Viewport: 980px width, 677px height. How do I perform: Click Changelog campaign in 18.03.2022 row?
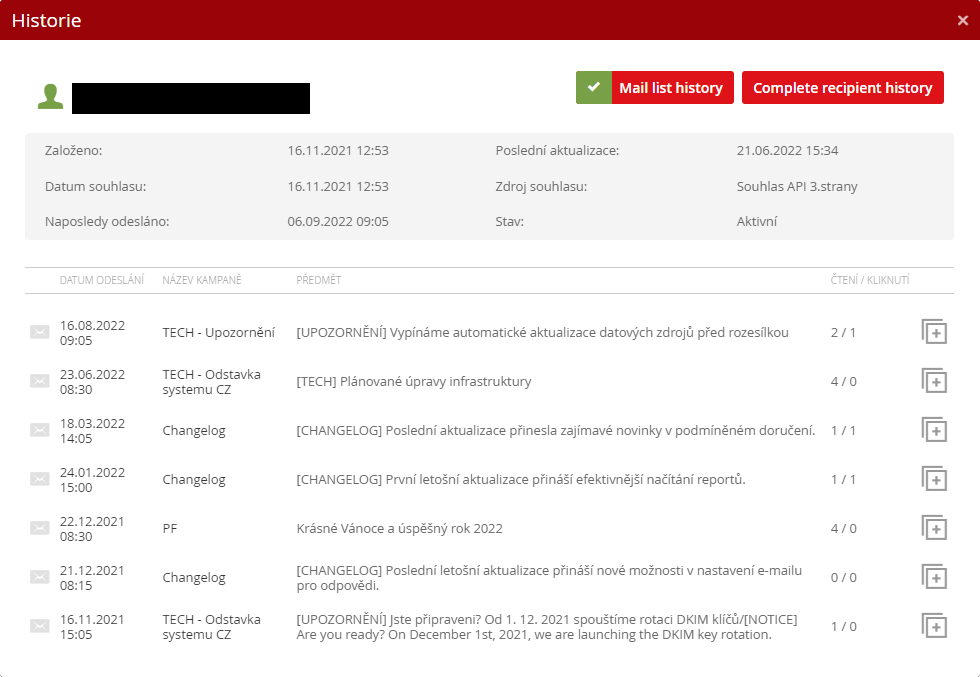tap(194, 430)
